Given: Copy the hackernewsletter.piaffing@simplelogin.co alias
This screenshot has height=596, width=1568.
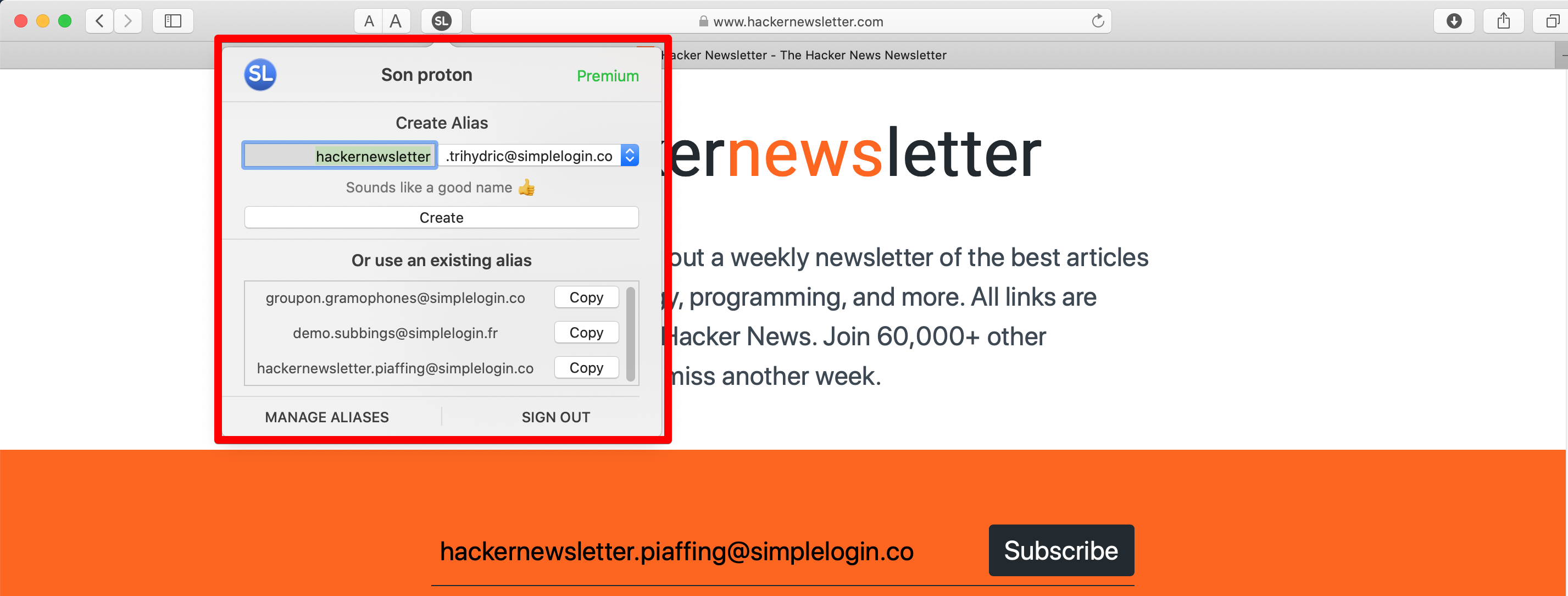Looking at the screenshot, I should 586,367.
